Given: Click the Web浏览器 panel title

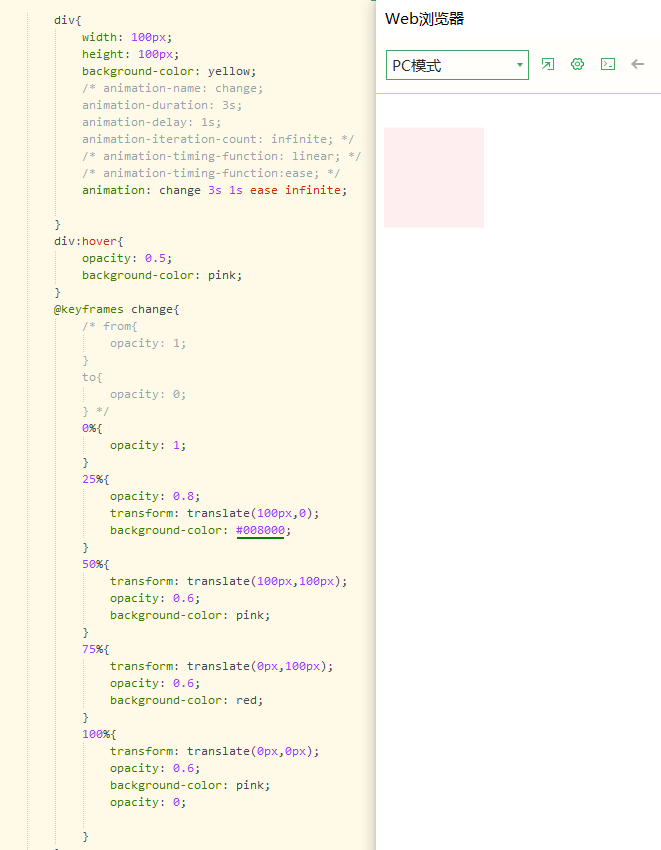Looking at the screenshot, I should [425, 19].
